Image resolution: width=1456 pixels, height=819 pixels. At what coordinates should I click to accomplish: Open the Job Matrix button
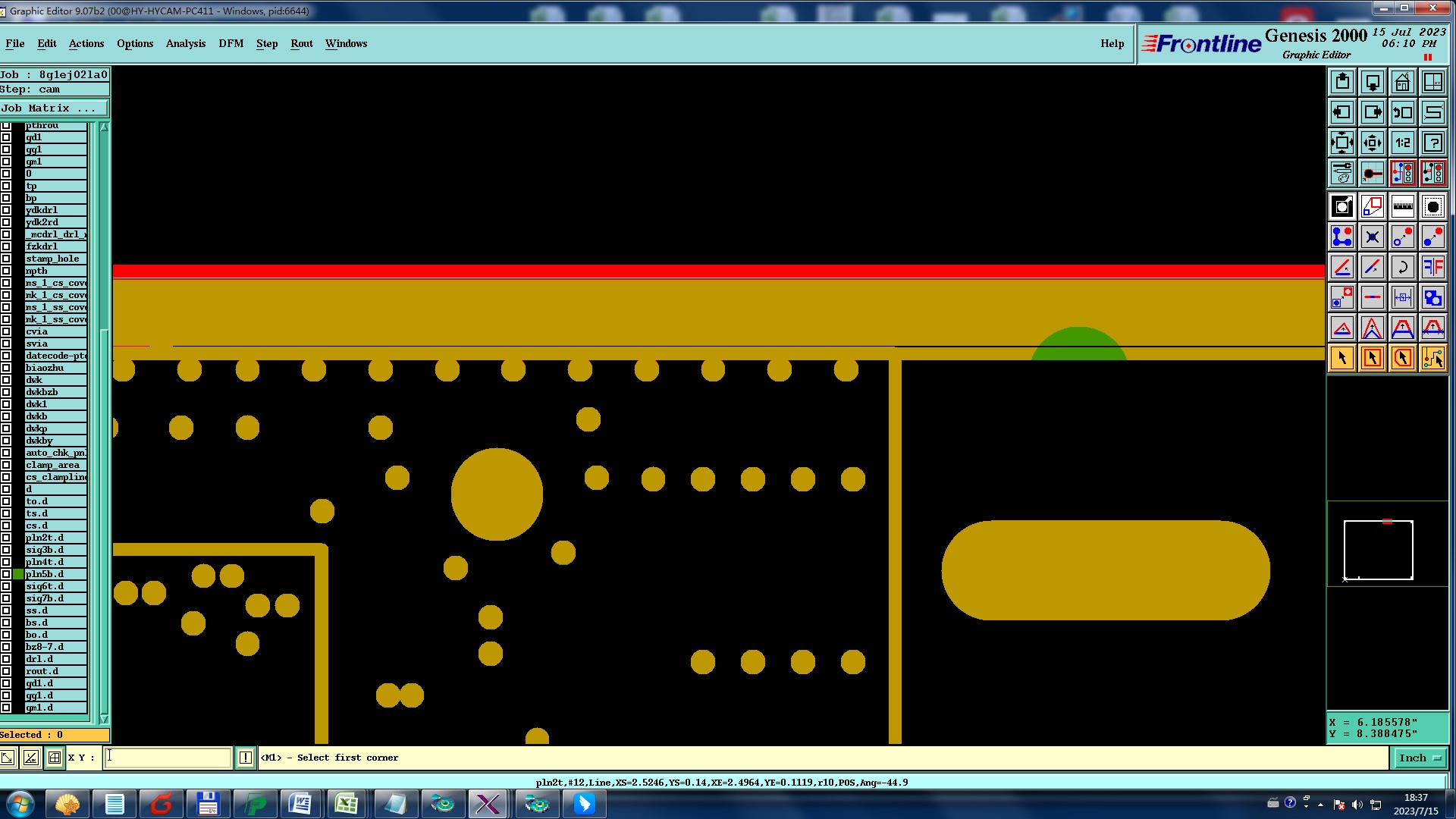(55, 108)
